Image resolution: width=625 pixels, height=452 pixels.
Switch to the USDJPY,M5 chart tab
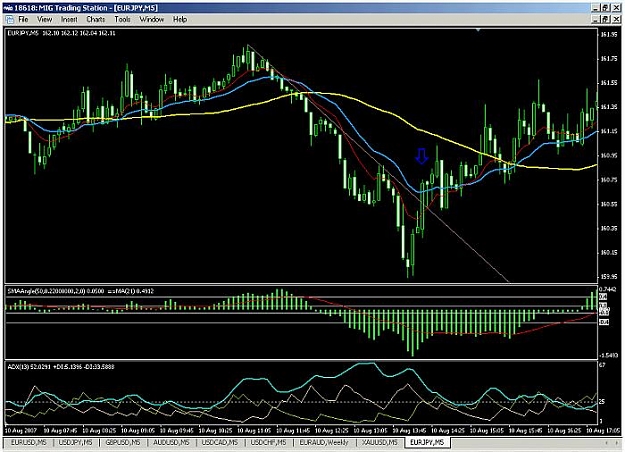pos(75,442)
